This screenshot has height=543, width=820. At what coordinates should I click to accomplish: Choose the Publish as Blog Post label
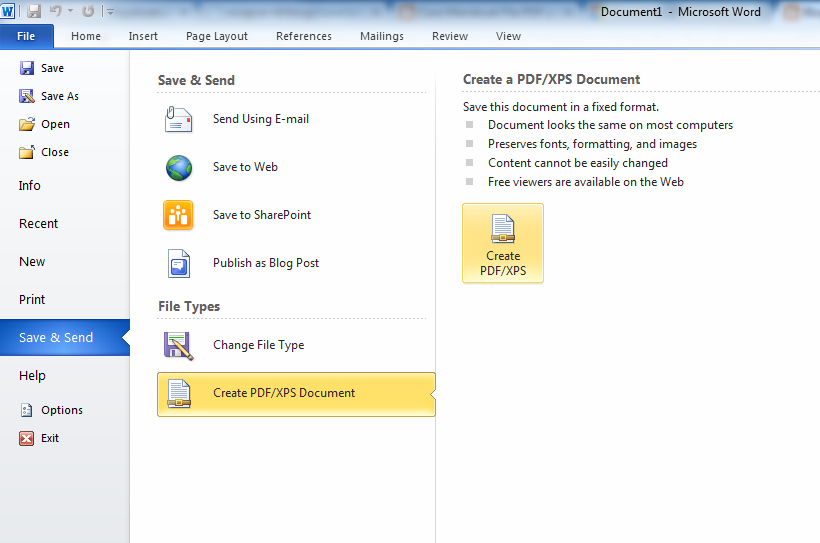[x=266, y=263]
